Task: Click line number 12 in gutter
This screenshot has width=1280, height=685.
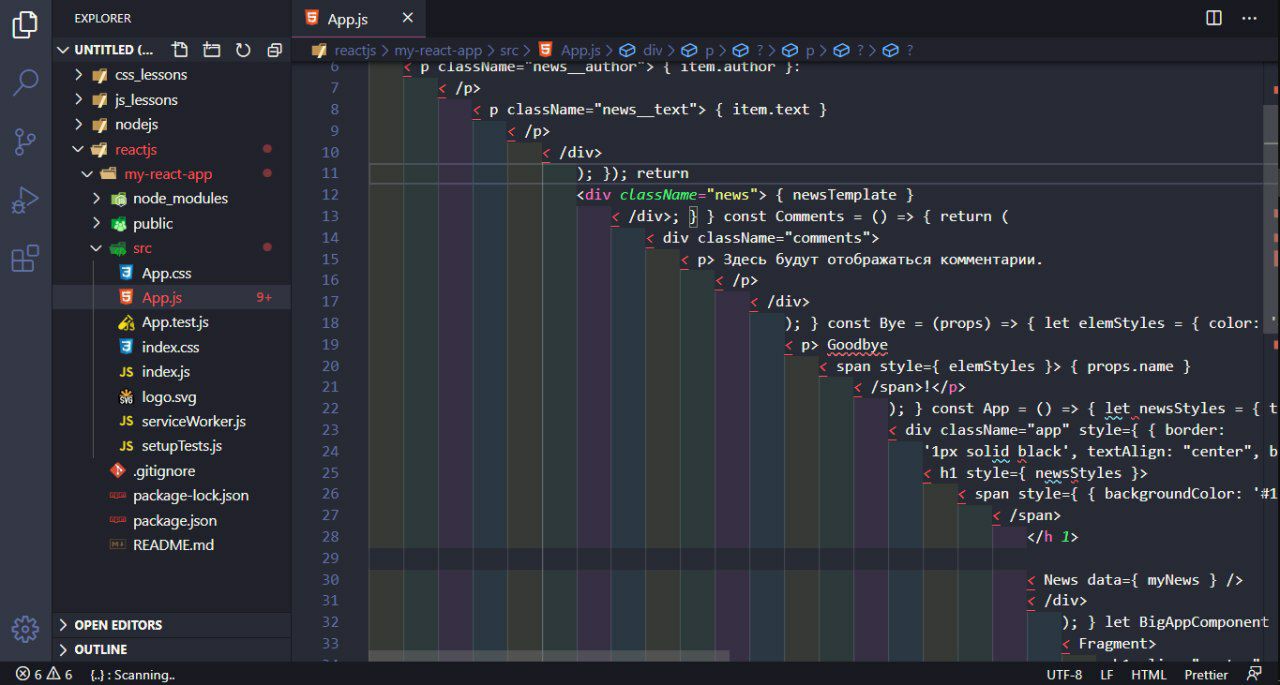Action: point(333,194)
